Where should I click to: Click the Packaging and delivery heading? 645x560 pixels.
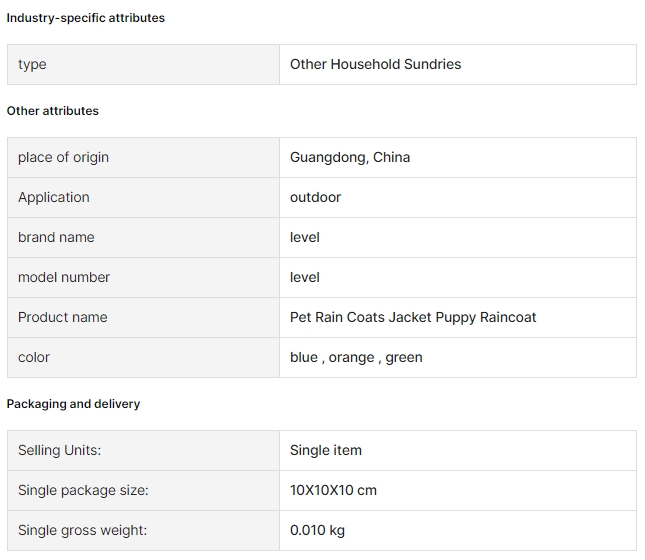[73, 404]
